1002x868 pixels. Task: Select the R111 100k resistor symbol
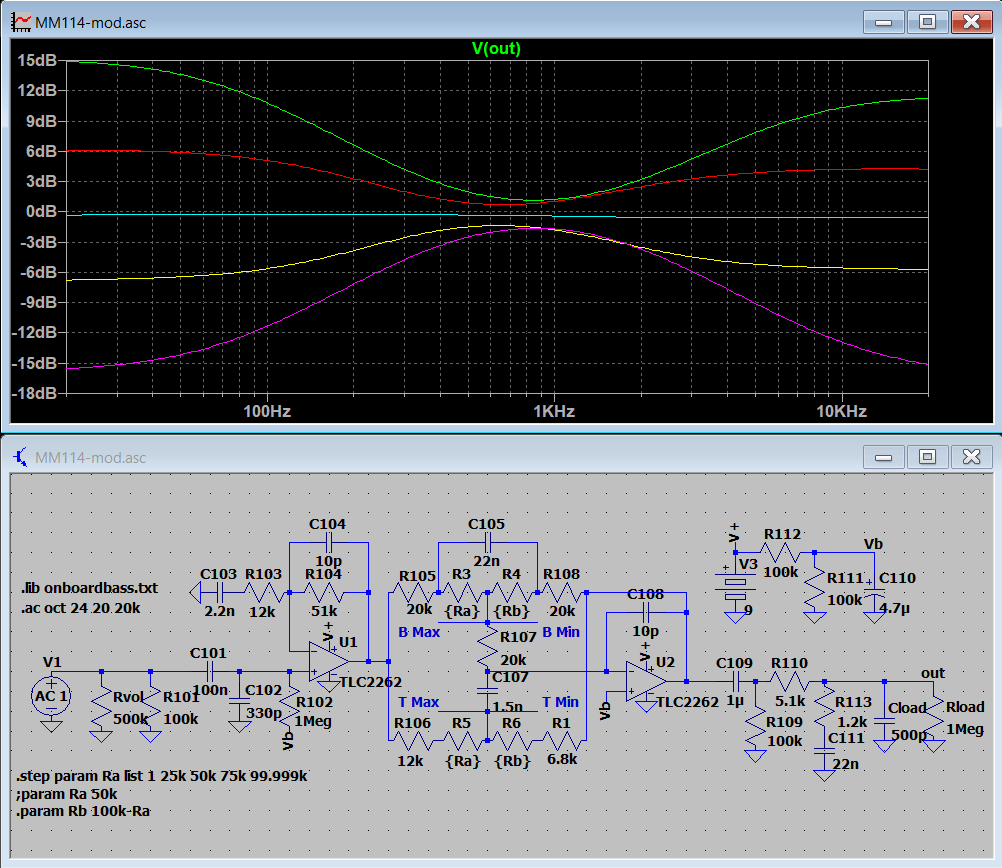click(814, 588)
